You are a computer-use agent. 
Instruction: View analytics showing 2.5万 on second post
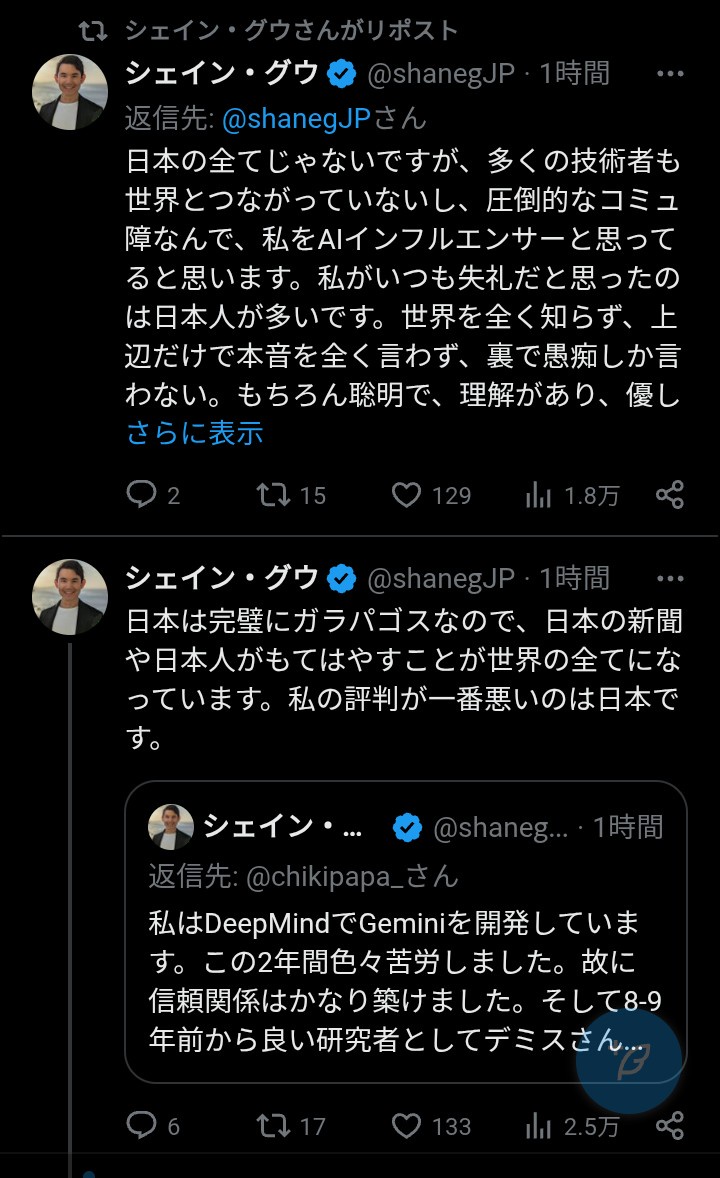tap(539, 1126)
